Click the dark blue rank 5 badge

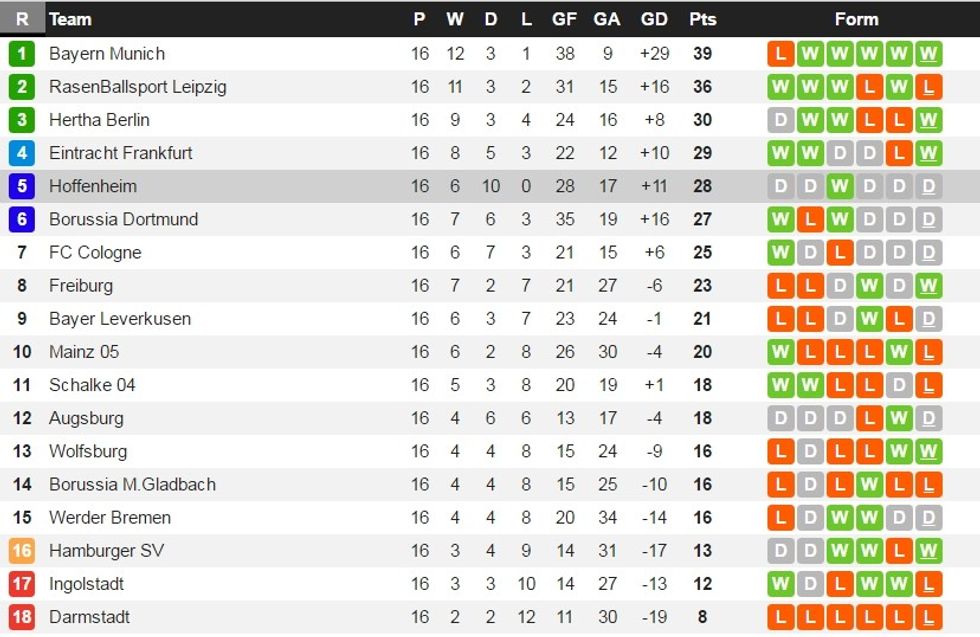point(22,186)
